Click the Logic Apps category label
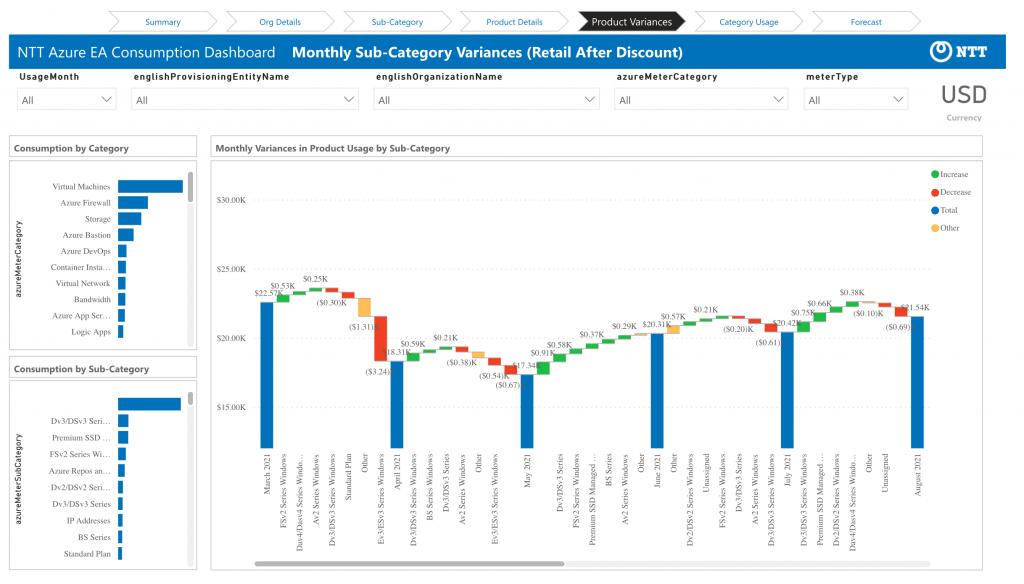 [x=91, y=332]
